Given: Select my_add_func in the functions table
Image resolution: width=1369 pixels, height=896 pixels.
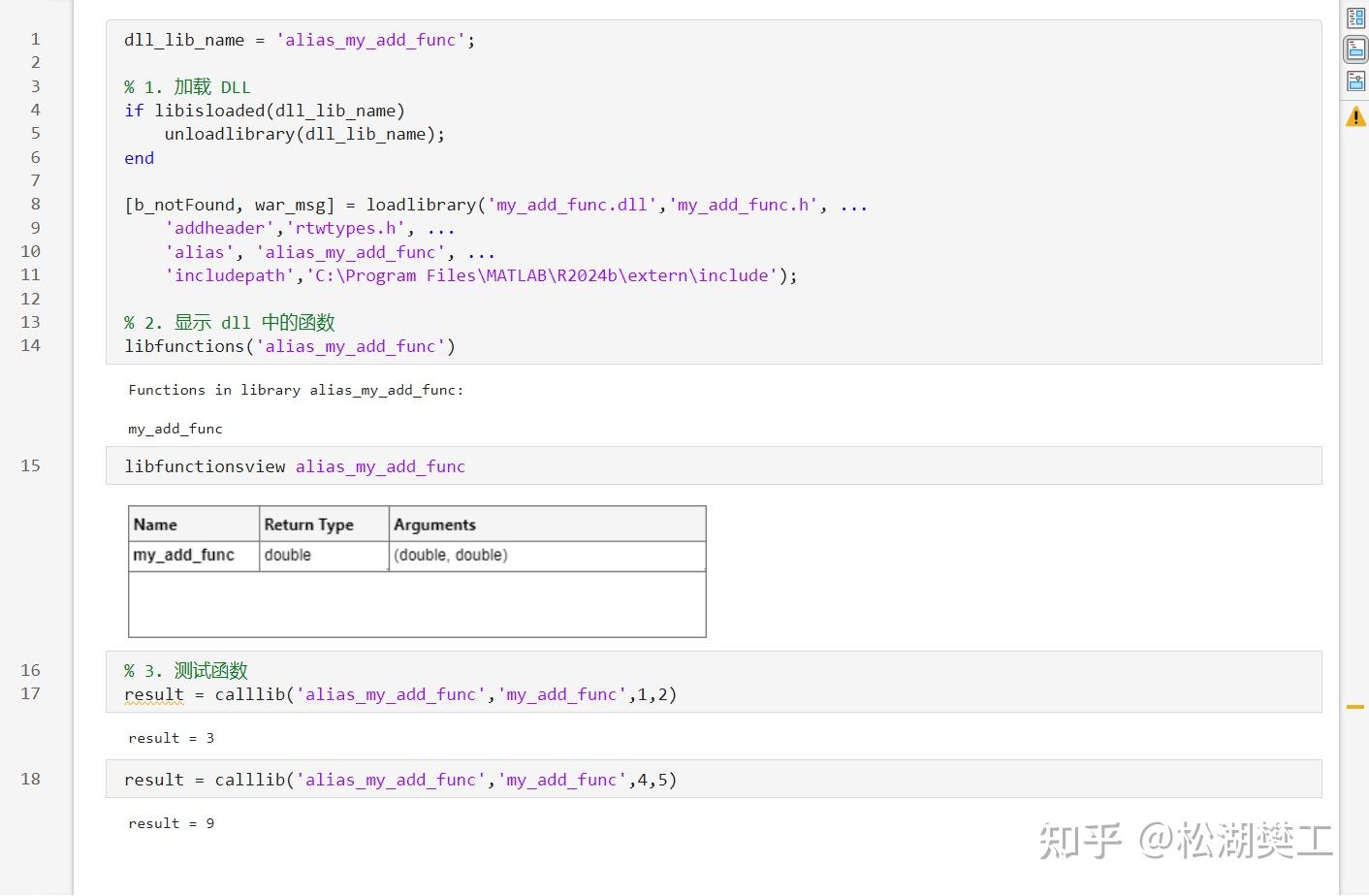Looking at the screenshot, I should pyautogui.click(x=182, y=555).
